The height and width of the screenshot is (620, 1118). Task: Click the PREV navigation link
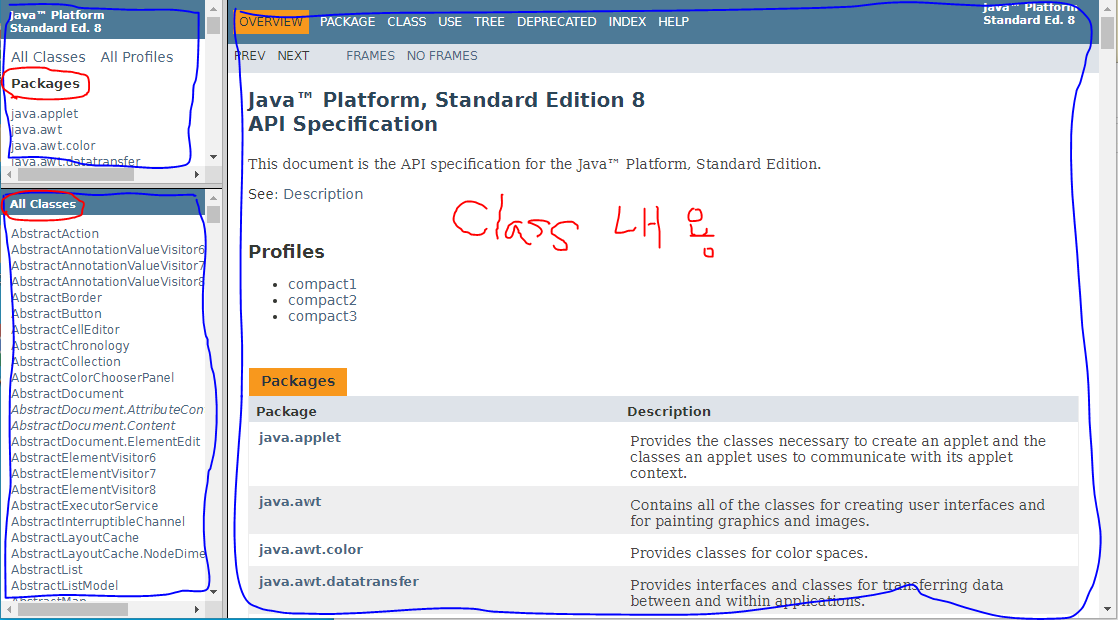tap(250, 56)
